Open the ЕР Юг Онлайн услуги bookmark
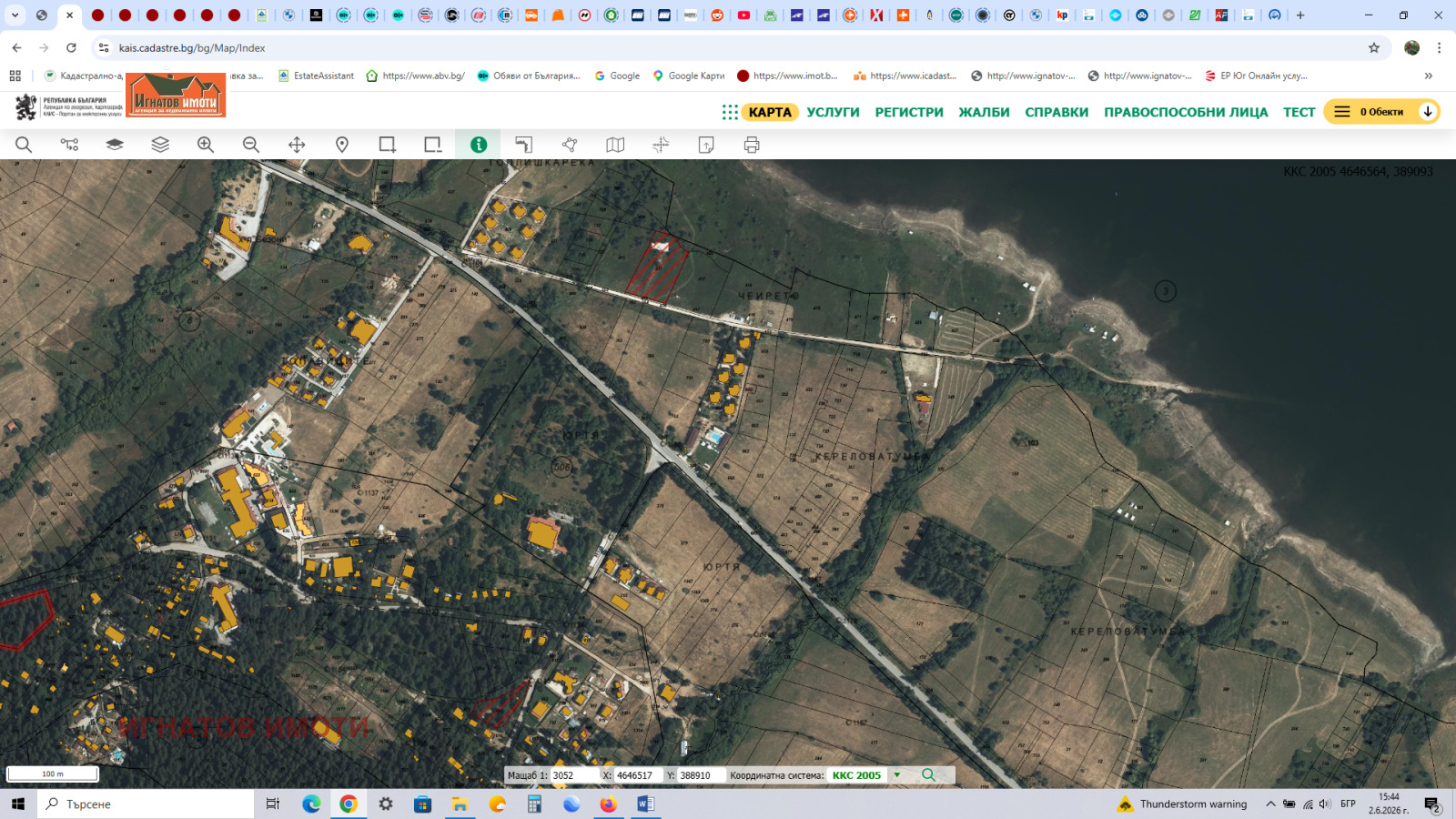1456x819 pixels. pyautogui.click(x=1257, y=76)
